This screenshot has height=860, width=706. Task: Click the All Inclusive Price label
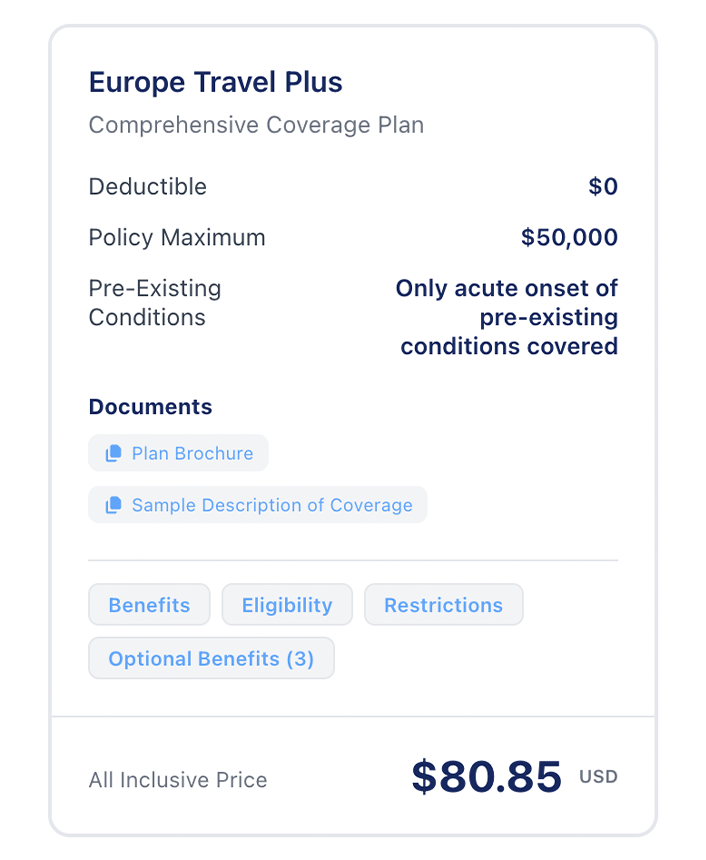(x=178, y=780)
